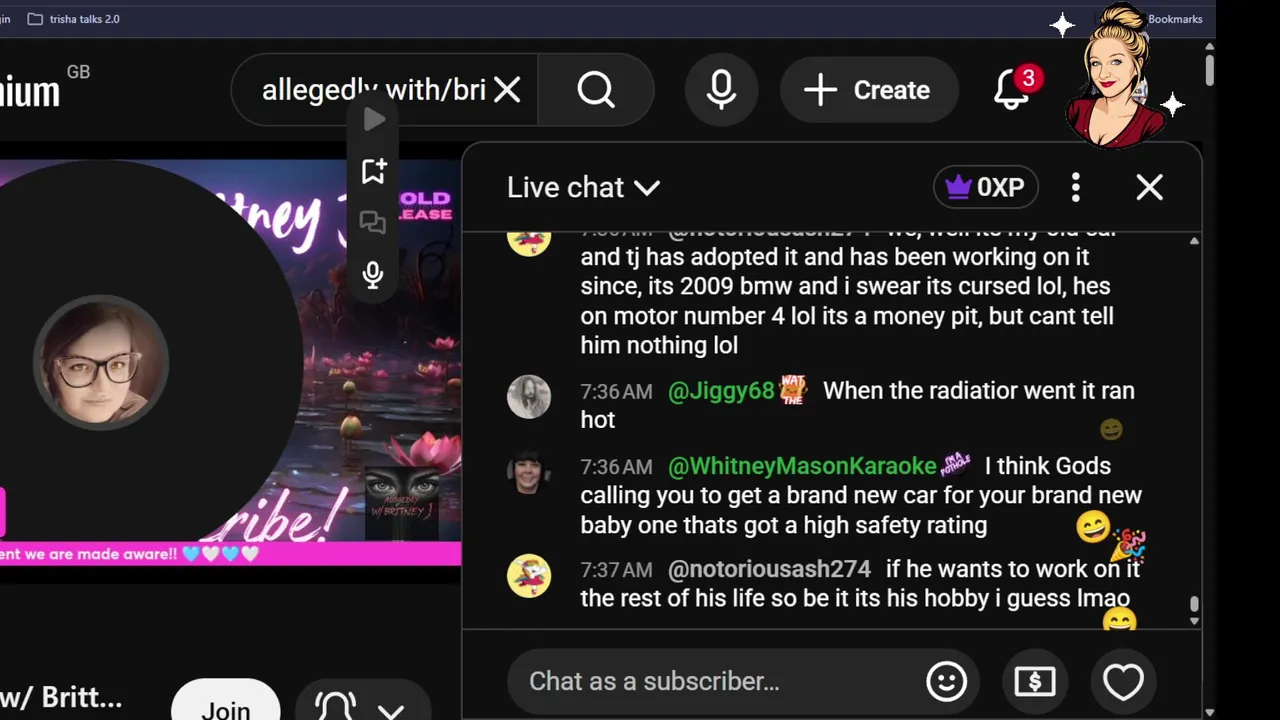Open live chat options three-dot menu
The image size is (1280, 720).
[1076, 187]
